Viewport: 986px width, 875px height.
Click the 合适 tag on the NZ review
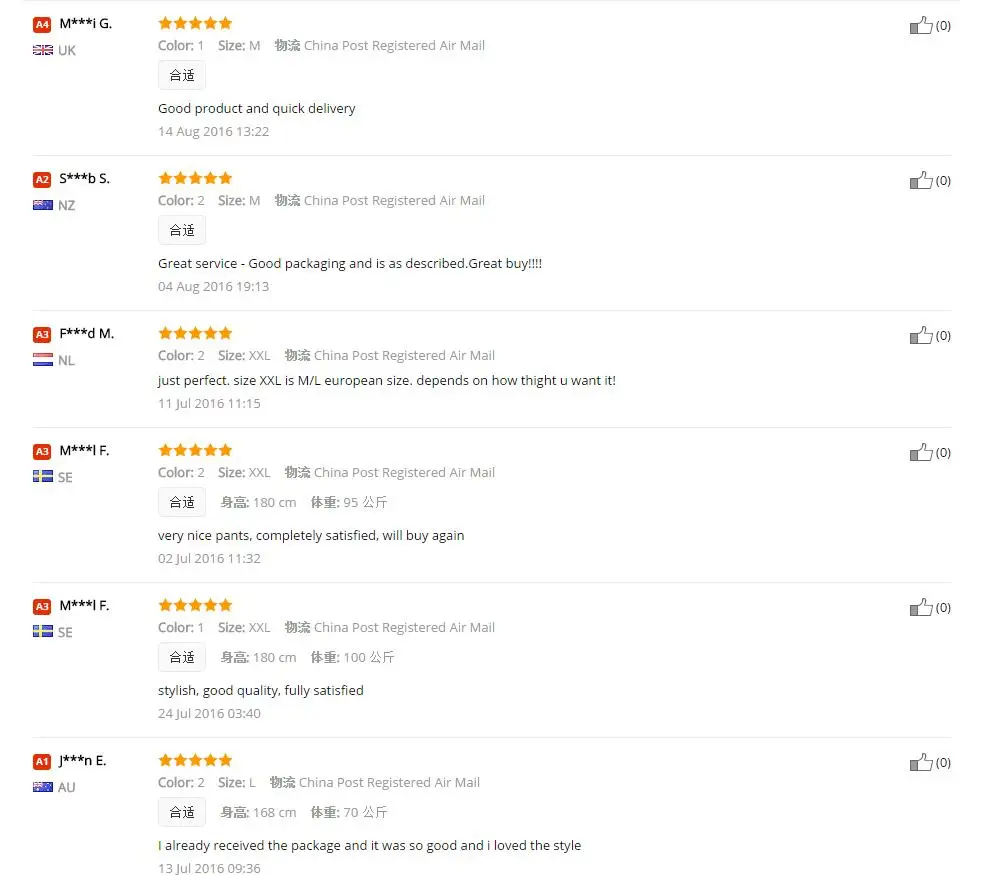[x=182, y=230]
